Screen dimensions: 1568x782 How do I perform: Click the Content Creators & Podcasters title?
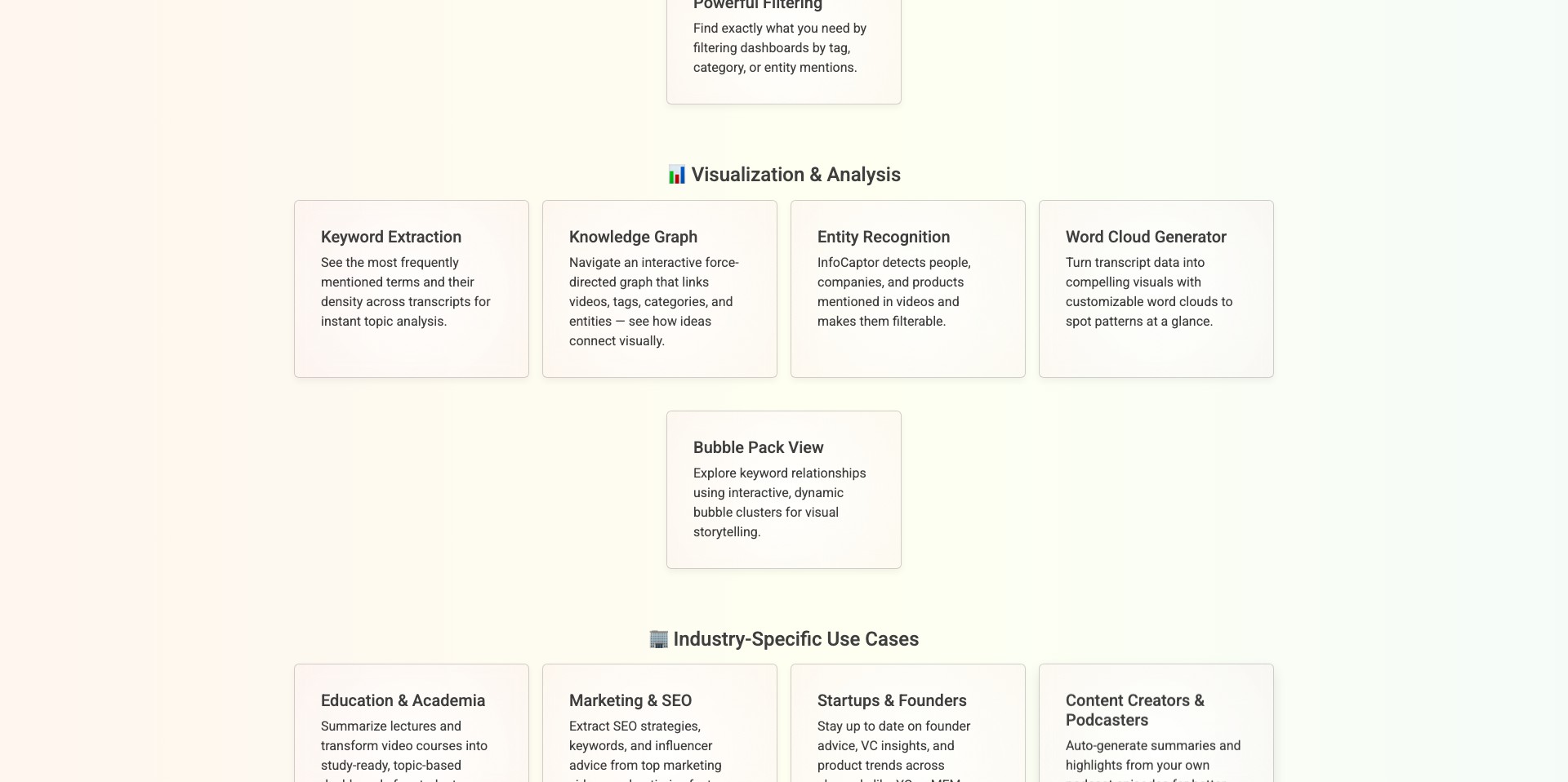[1135, 710]
